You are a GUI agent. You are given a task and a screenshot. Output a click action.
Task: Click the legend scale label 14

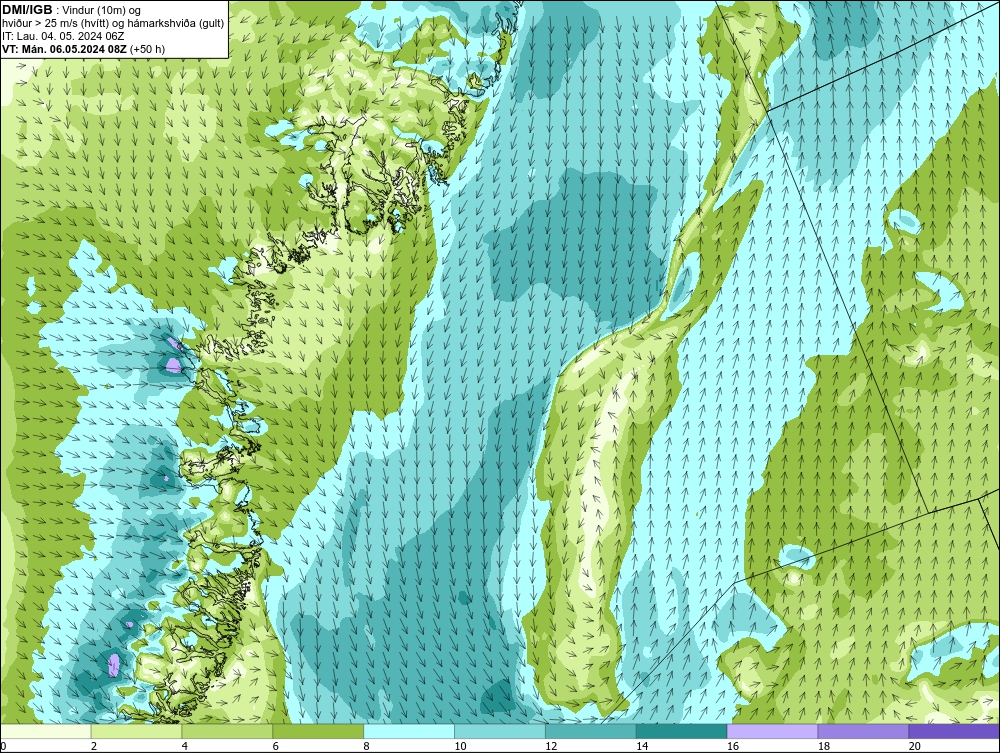(x=642, y=746)
